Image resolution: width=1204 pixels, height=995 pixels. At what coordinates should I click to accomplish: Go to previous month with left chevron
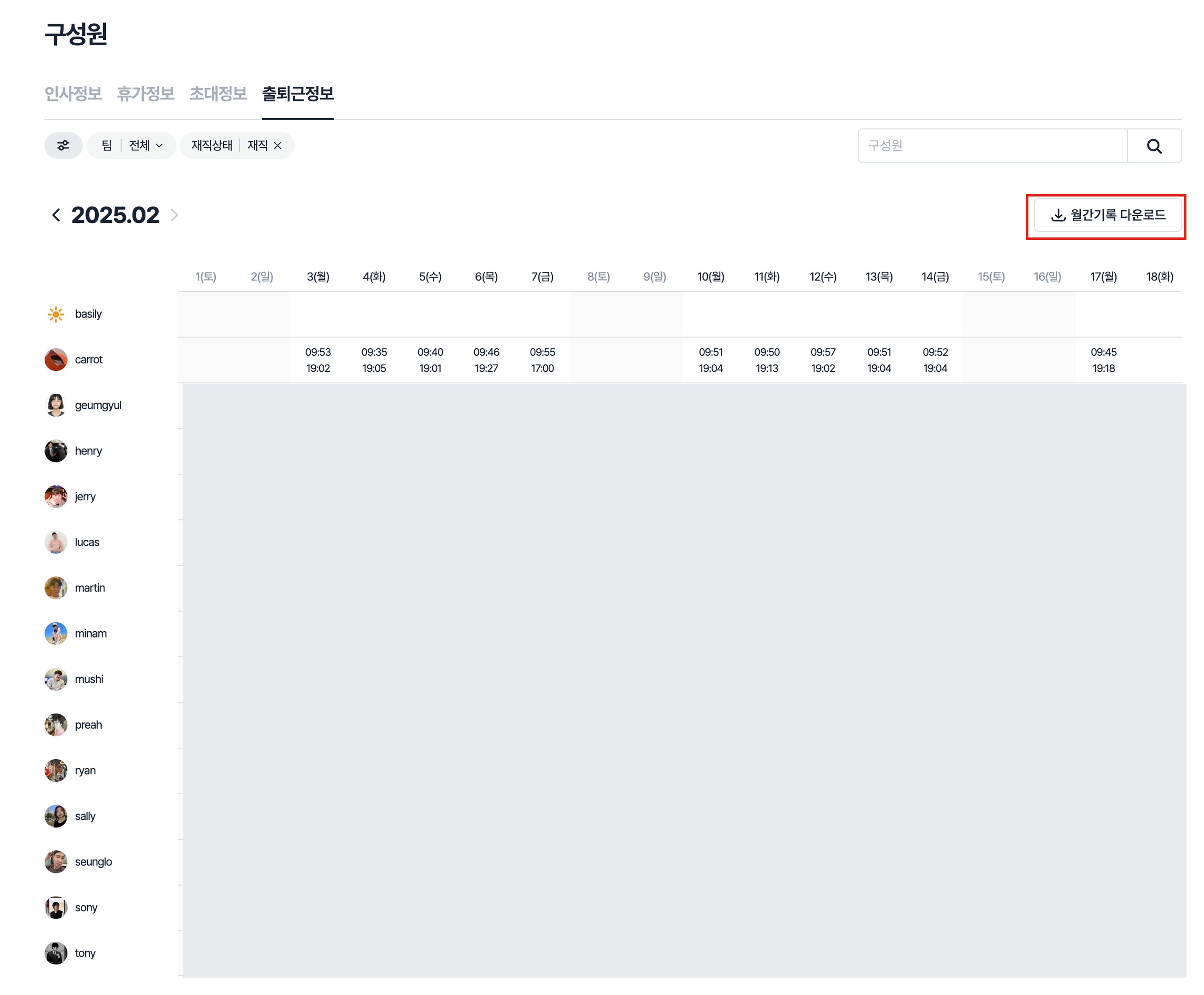click(56, 215)
